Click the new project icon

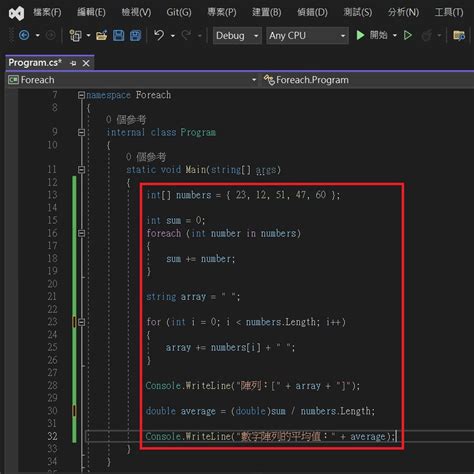click(x=75, y=35)
